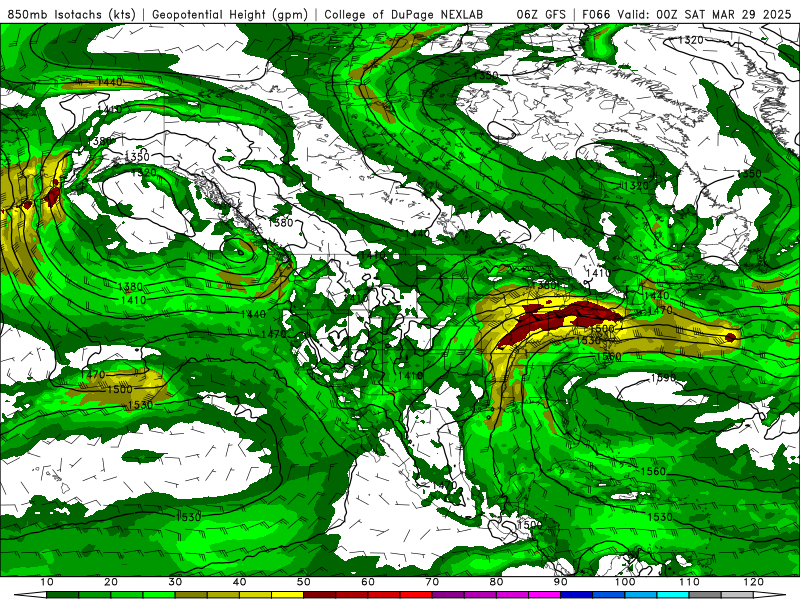This screenshot has width=800, height=600.
Task: Click the "Geopotential Height (gpm)" header label
Action: (230, 14)
